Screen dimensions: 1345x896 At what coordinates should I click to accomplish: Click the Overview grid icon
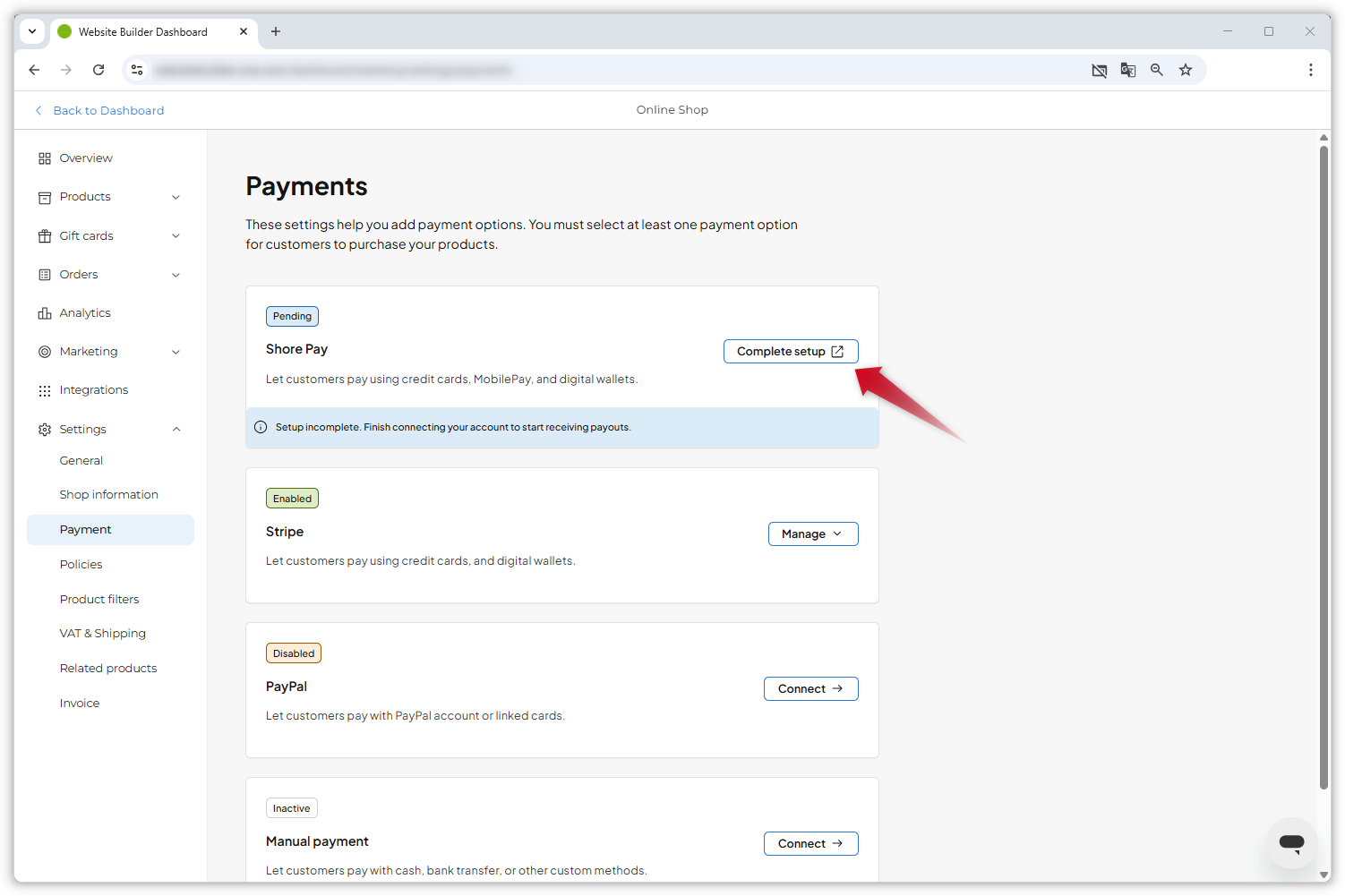click(x=45, y=158)
